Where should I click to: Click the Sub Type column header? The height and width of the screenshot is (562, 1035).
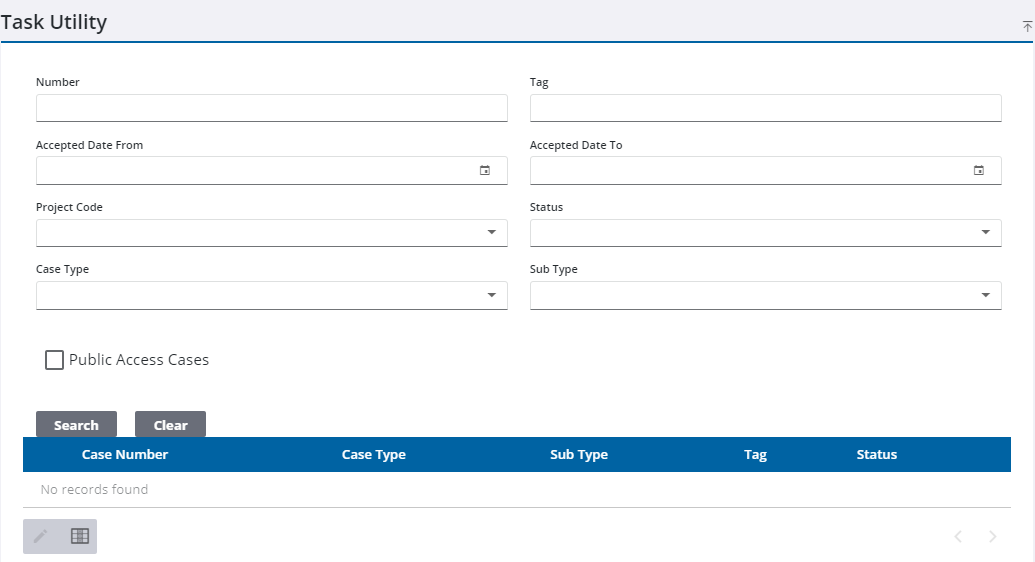579,455
